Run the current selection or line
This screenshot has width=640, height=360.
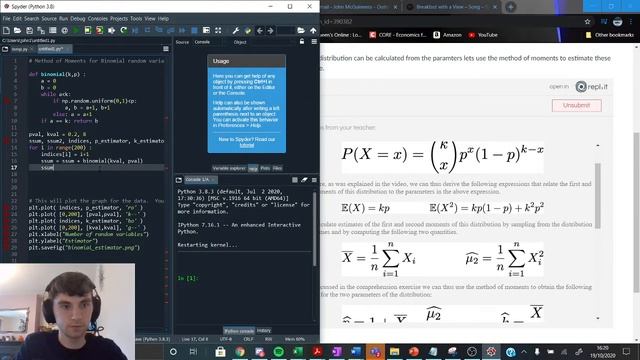(x=111, y=30)
